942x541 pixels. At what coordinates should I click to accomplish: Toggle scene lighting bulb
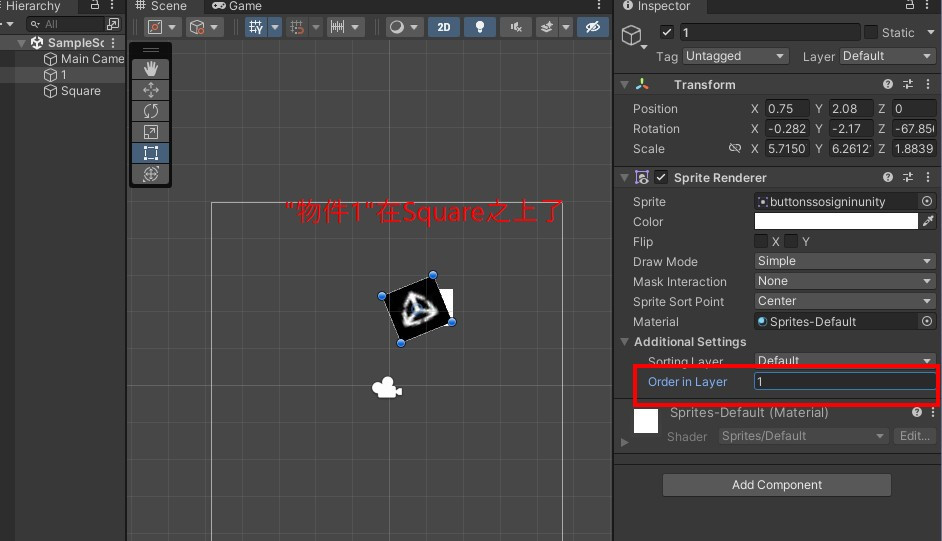pyautogui.click(x=479, y=27)
